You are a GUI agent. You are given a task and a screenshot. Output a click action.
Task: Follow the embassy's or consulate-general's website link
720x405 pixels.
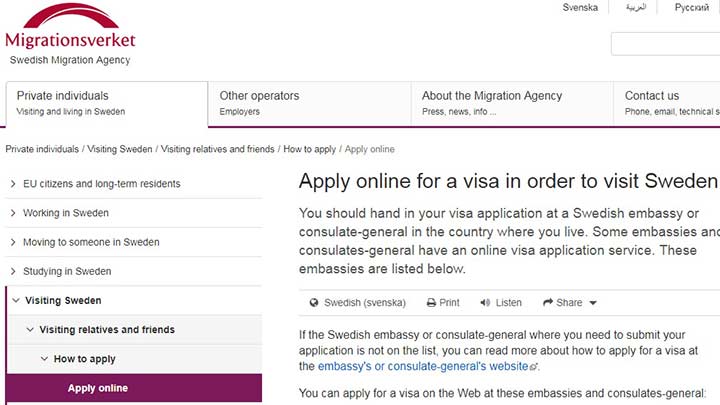pos(423,366)
